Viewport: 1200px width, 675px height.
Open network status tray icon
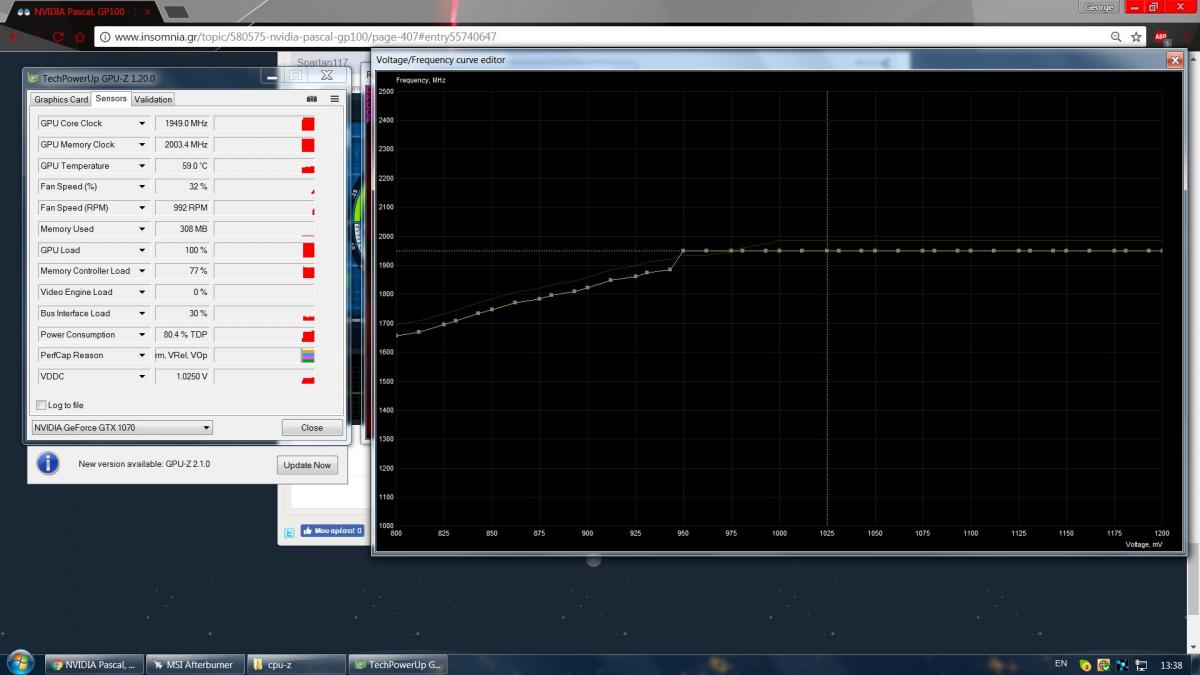1140,664
